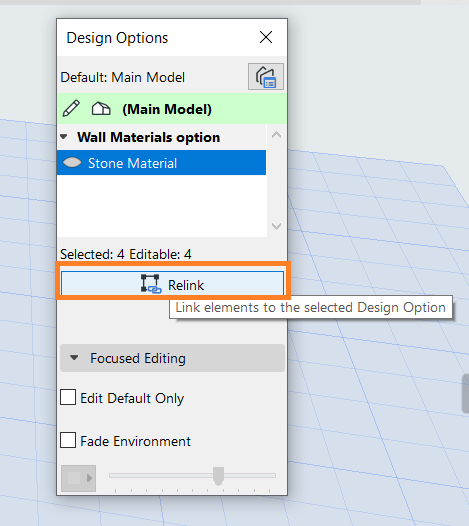Click the list scroll up arrow
This screenshot has width=469, height=526.
pyautogui.click(x=276, y=135)
